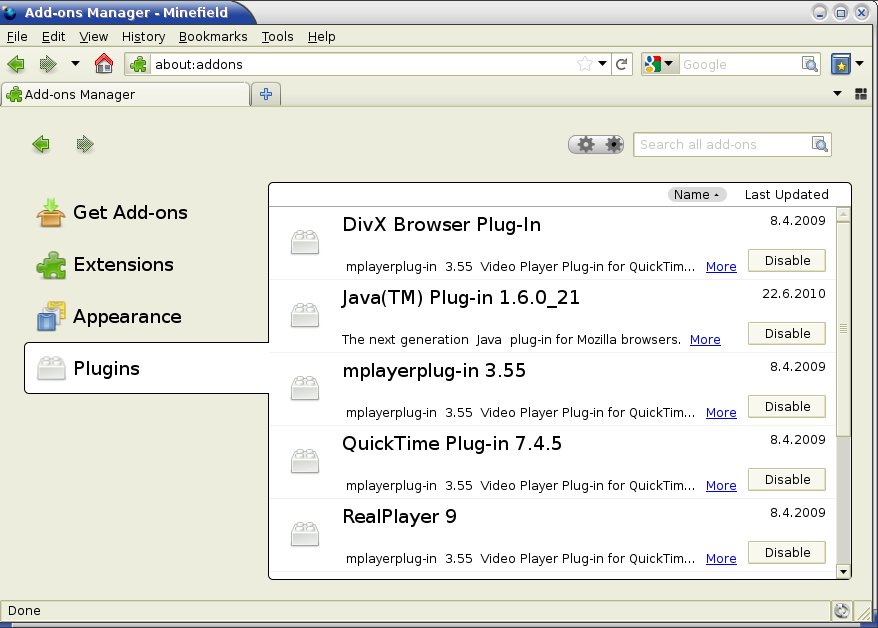The width and height of the screenshot is (878, 628).
Task: Go forward using the browser toolbar arrow
Action: [x=48, y=64]
